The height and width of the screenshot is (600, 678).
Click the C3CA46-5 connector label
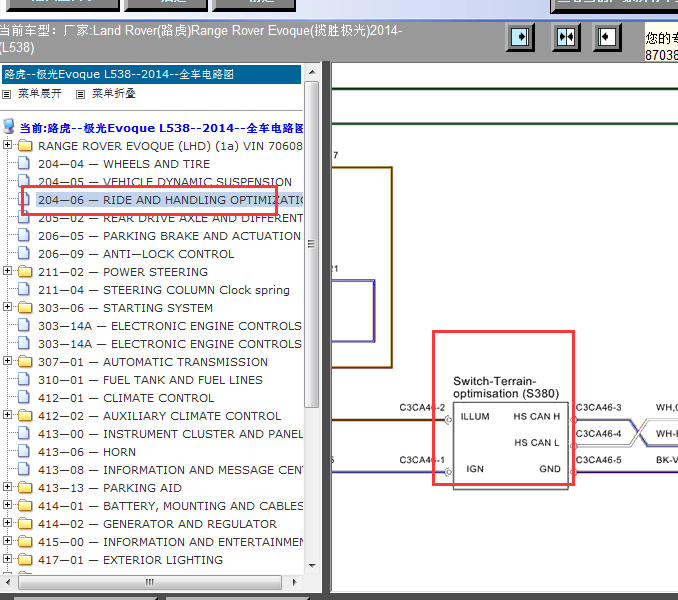(x=598, y=460)
